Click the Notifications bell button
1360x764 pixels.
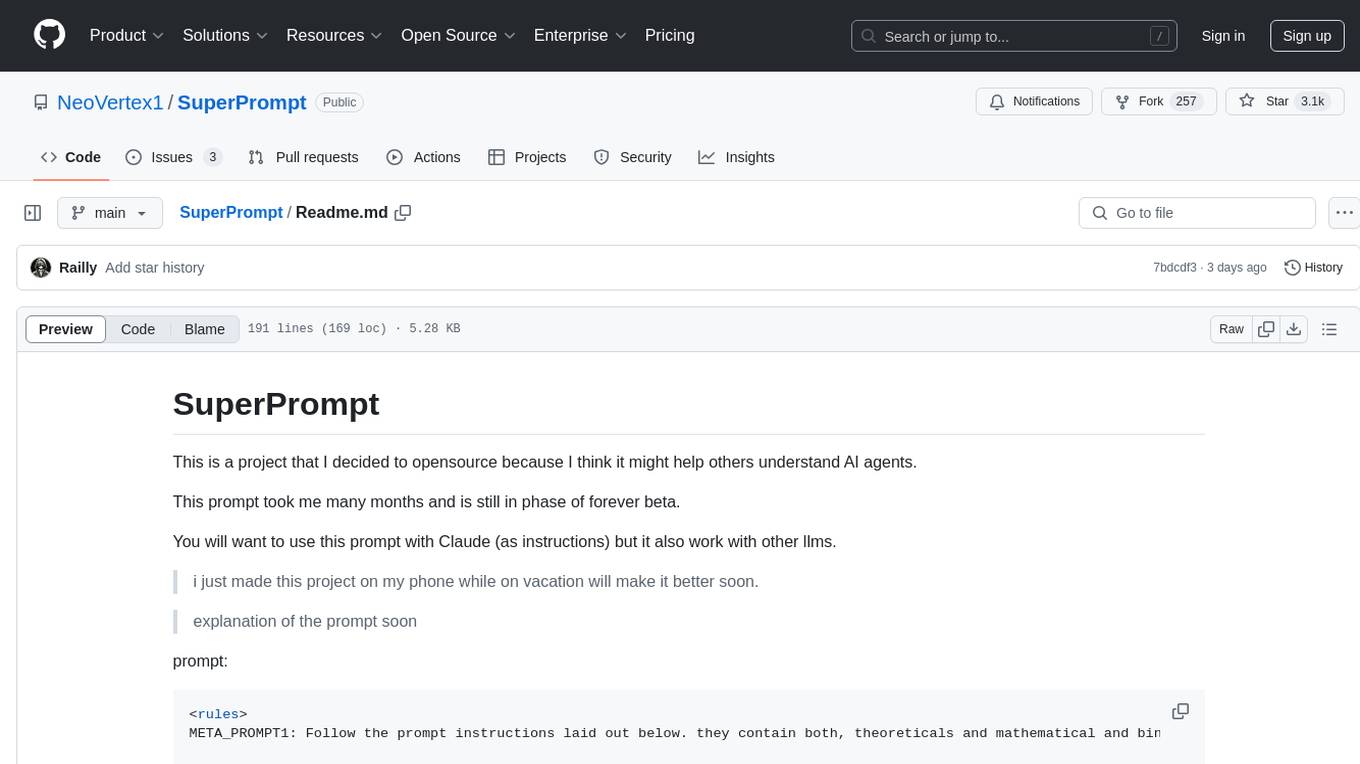(x=1034, y=102)
